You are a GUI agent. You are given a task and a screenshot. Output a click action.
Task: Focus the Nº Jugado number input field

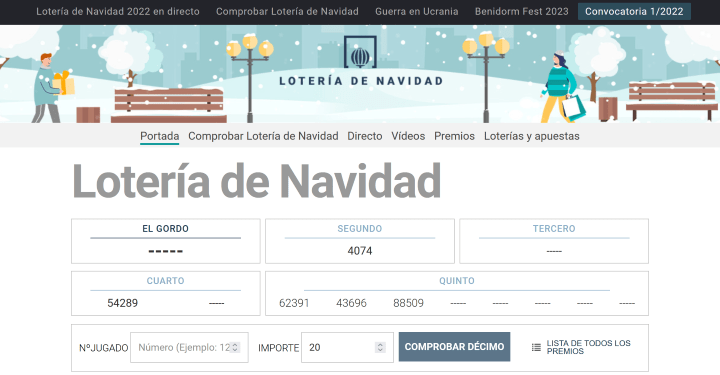tap(189, 347)
